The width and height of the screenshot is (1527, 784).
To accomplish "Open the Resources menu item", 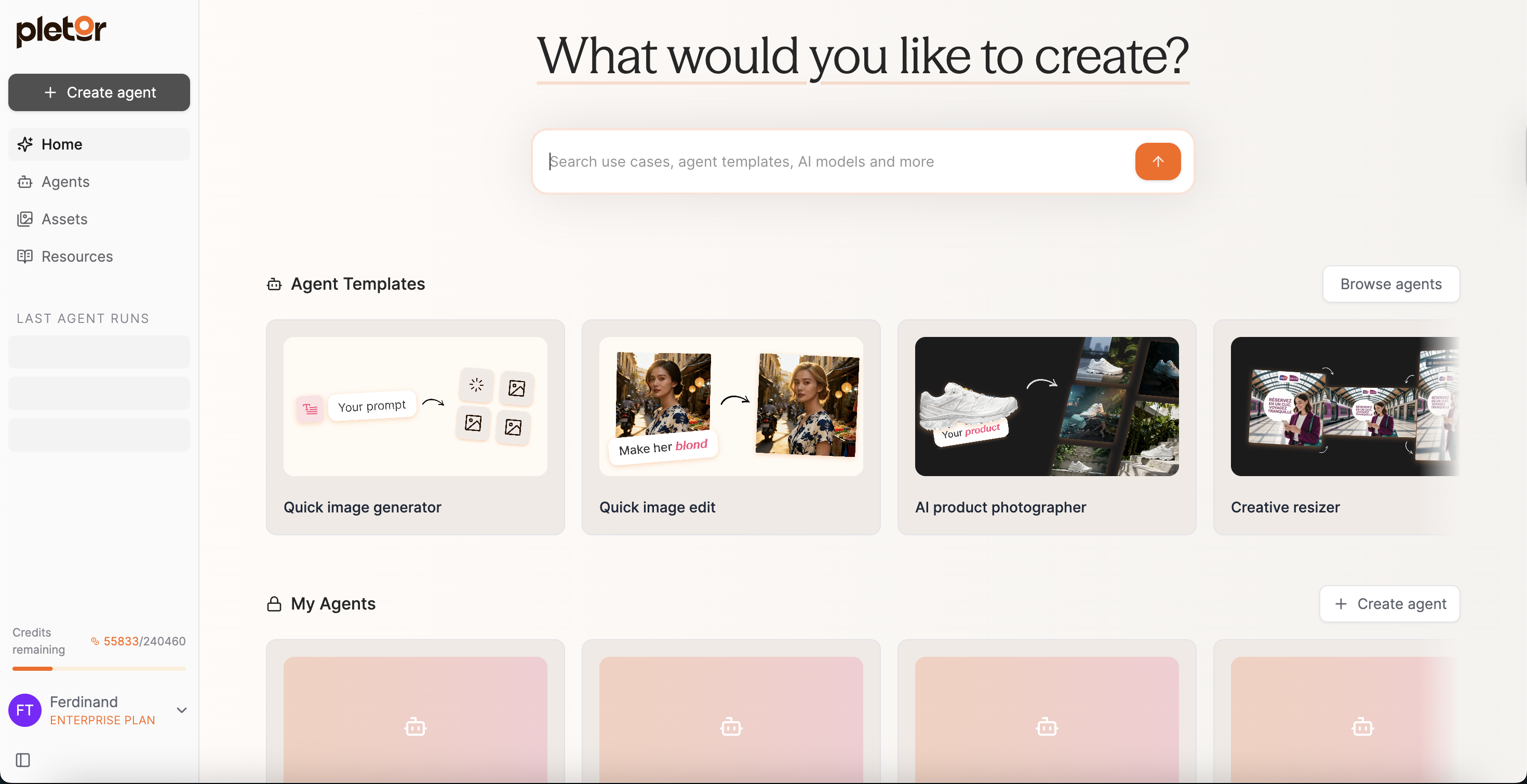I will [77, 256].
